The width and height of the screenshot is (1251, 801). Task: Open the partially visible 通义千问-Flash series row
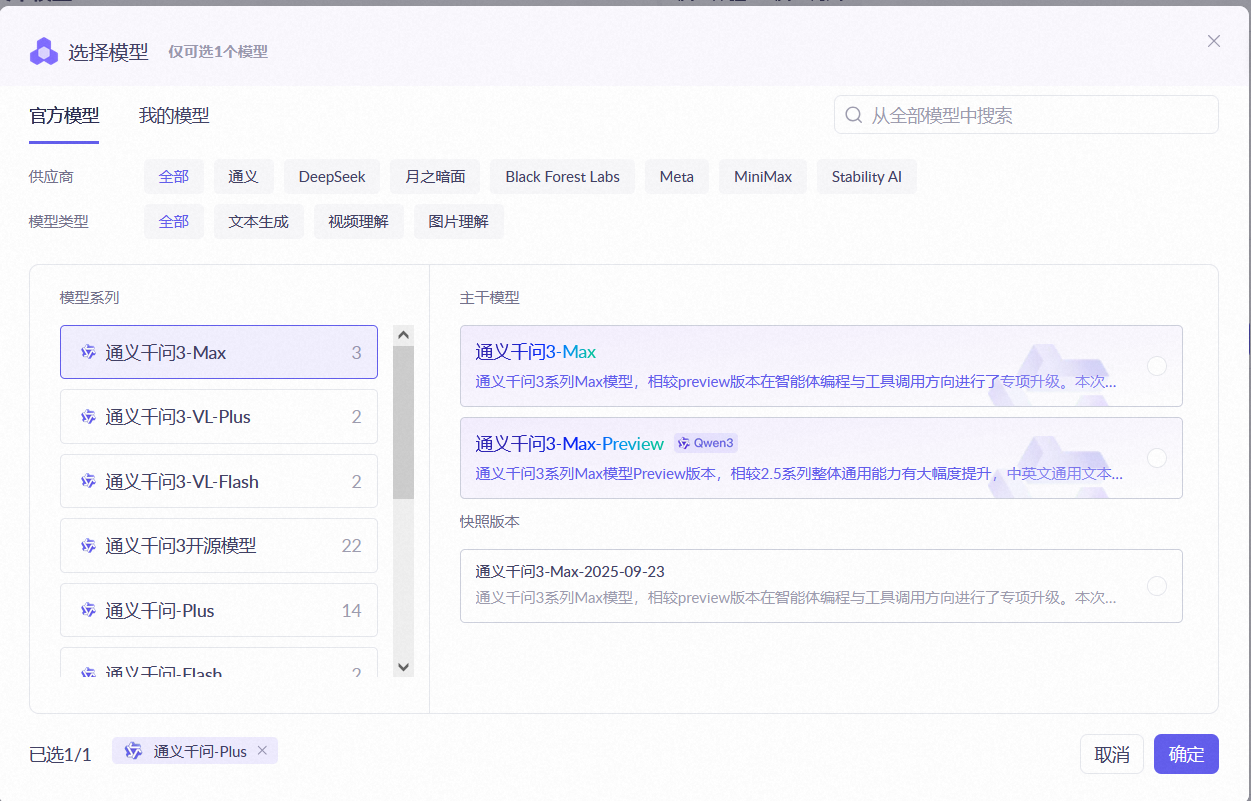click(219, 663)
